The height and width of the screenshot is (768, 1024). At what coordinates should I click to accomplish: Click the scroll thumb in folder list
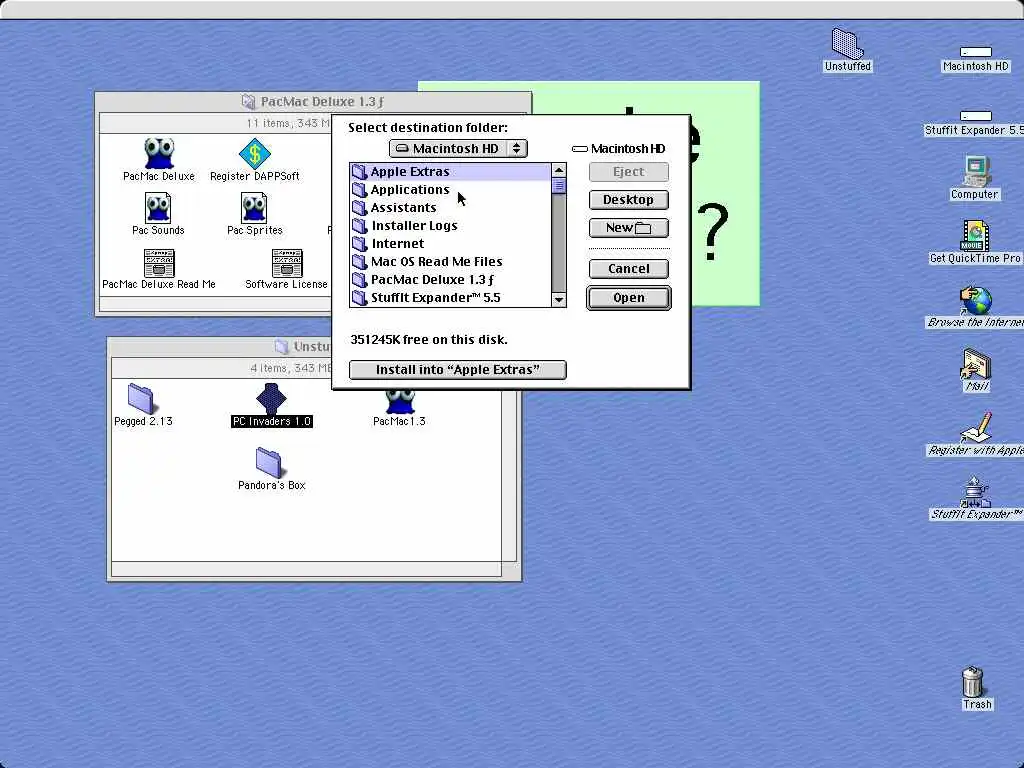tap(559, 186)
